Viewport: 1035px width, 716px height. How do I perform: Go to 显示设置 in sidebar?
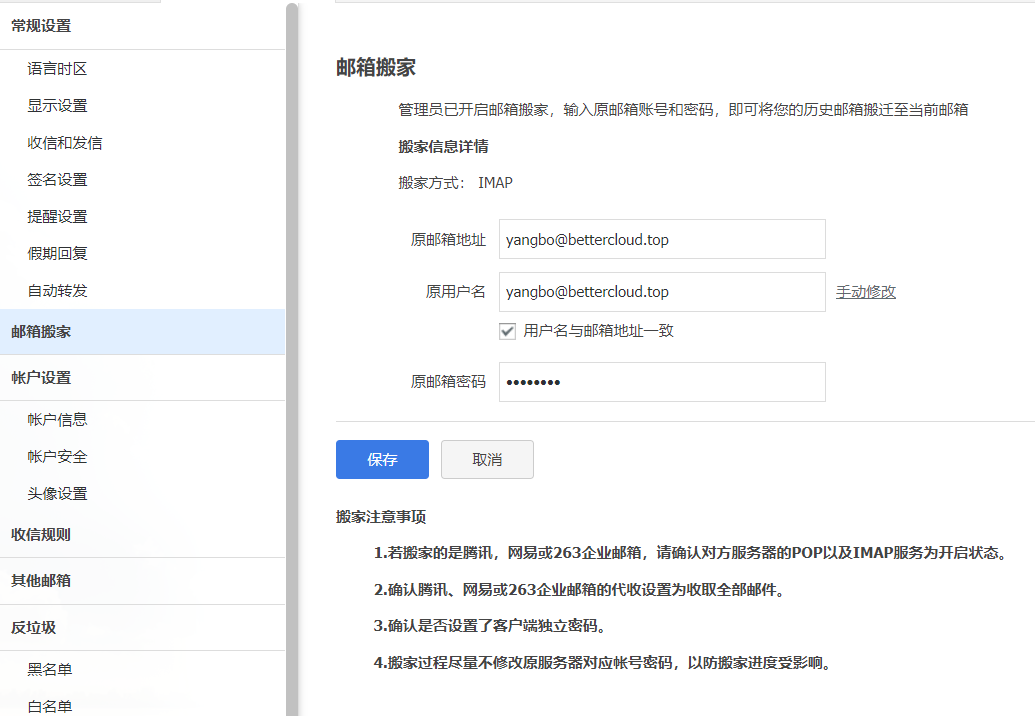57,106
